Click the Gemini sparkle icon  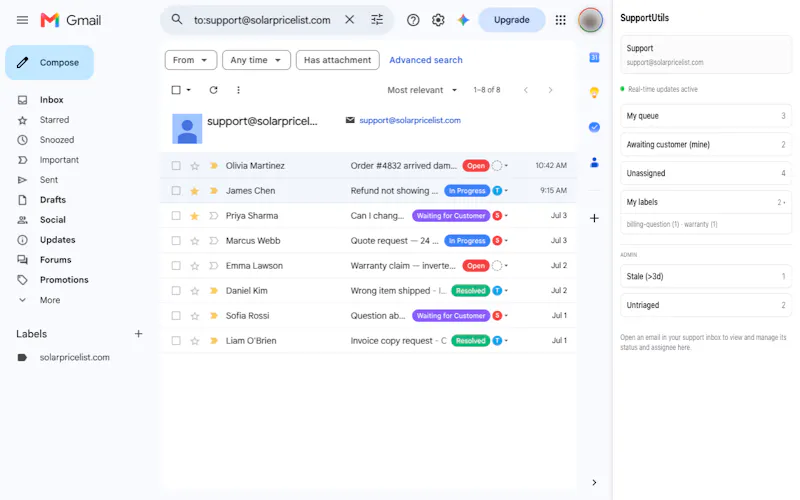pyautogui.click(x=463, y=20)
